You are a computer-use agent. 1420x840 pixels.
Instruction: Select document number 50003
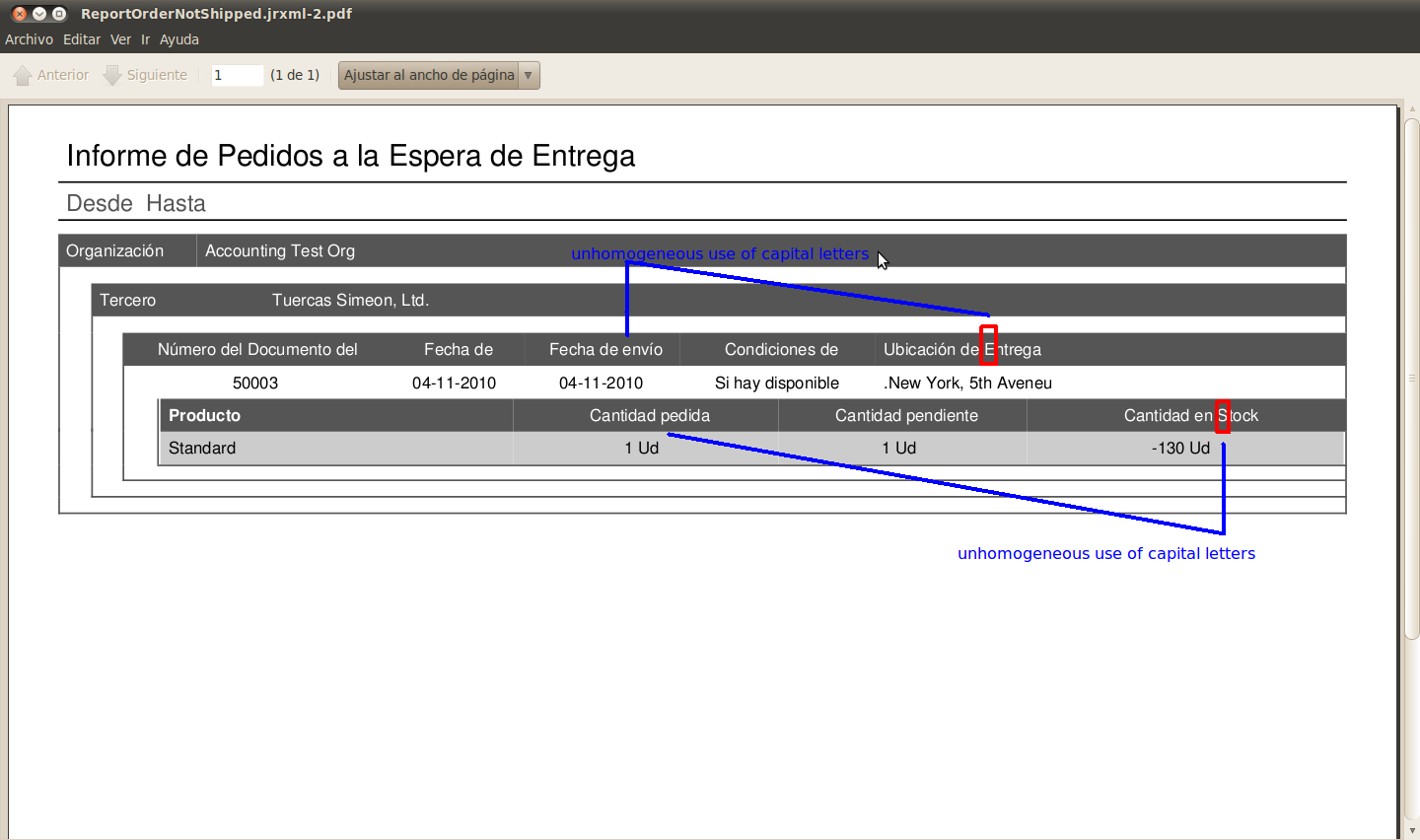[x=255, y=383]
